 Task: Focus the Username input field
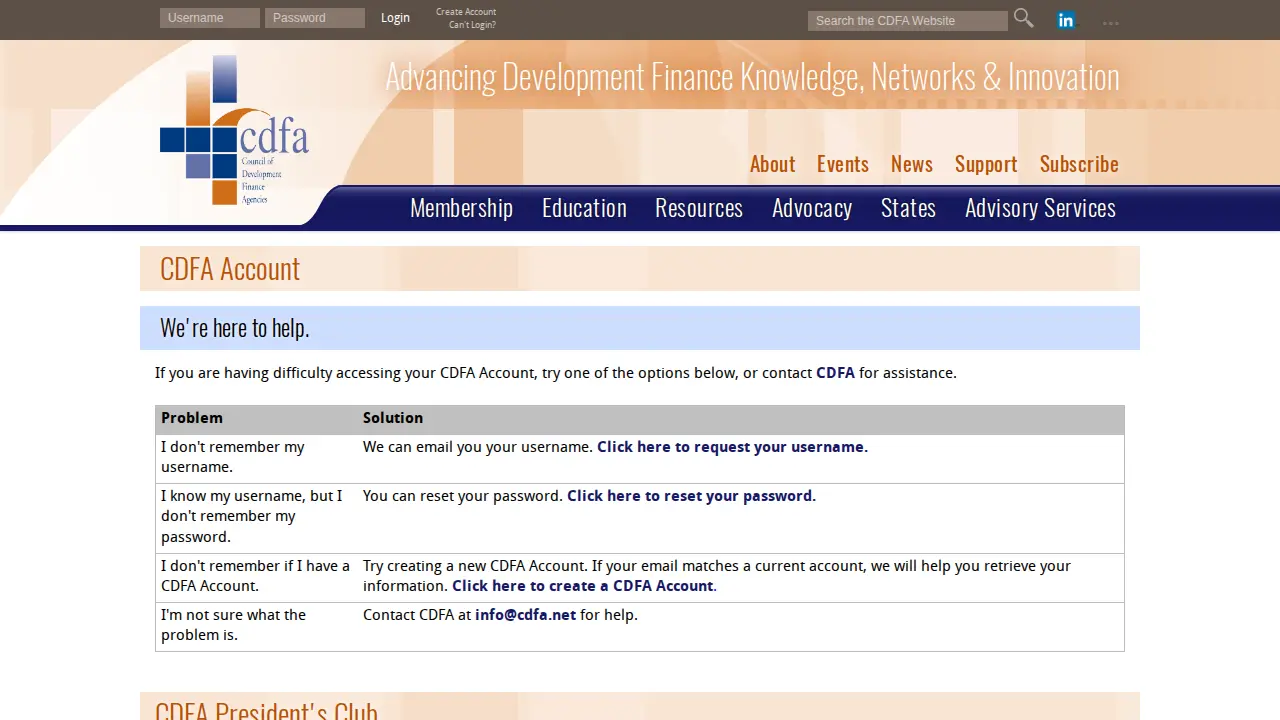210,18
